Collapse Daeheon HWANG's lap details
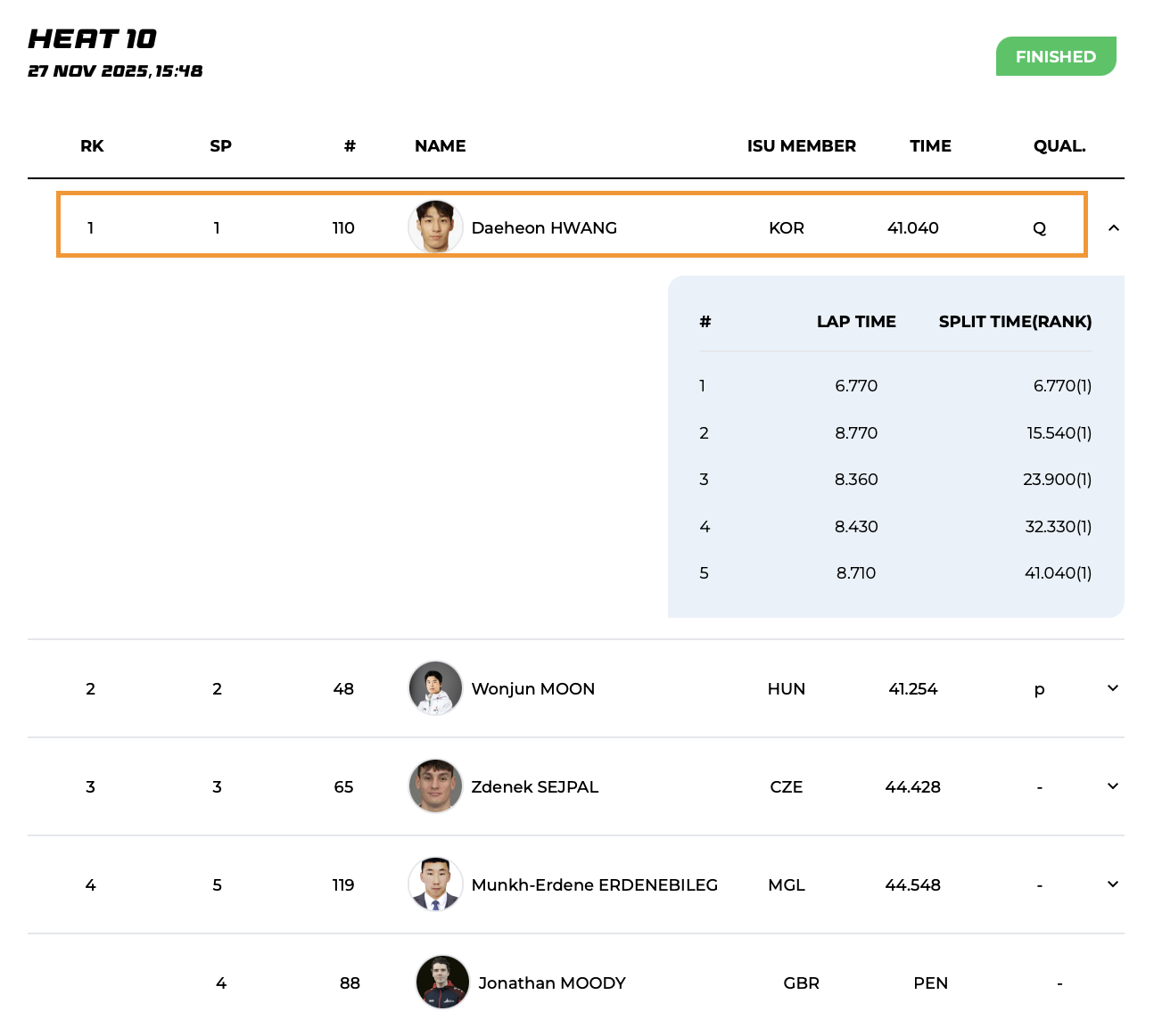The width and height of the screenshot is (1154, 1036). [x=1113, y=228]
